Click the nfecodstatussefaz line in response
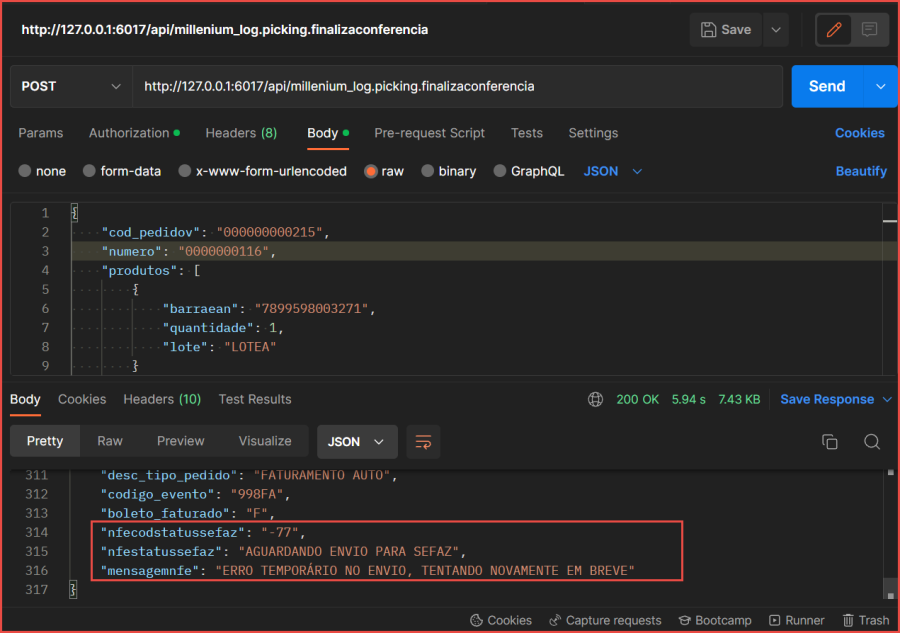The image size is (900, 633). pos(203,533)
